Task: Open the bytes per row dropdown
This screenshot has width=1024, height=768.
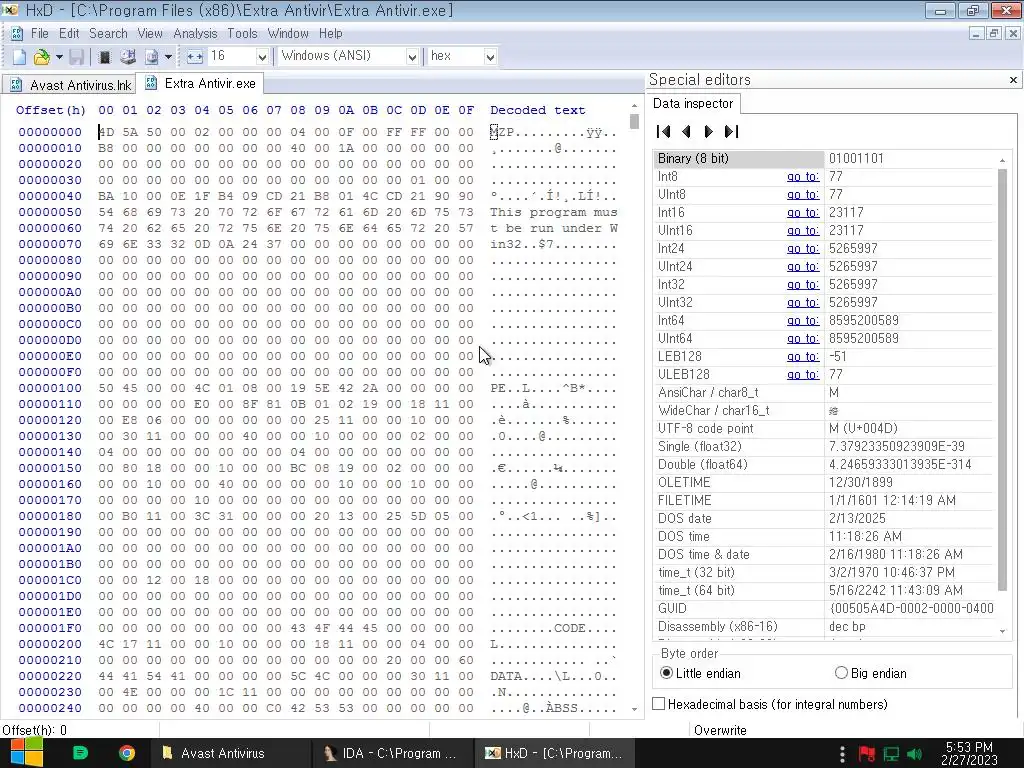Action: click(262, 57)
